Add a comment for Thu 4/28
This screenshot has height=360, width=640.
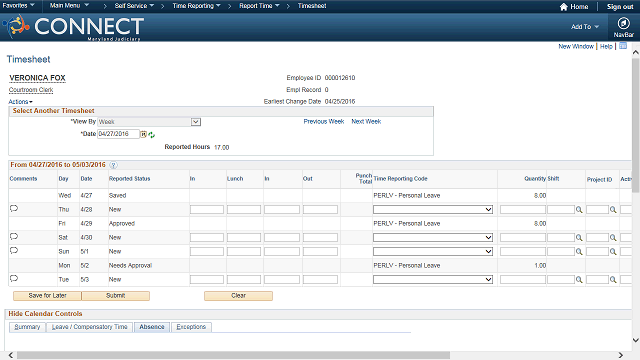[14, 209]
